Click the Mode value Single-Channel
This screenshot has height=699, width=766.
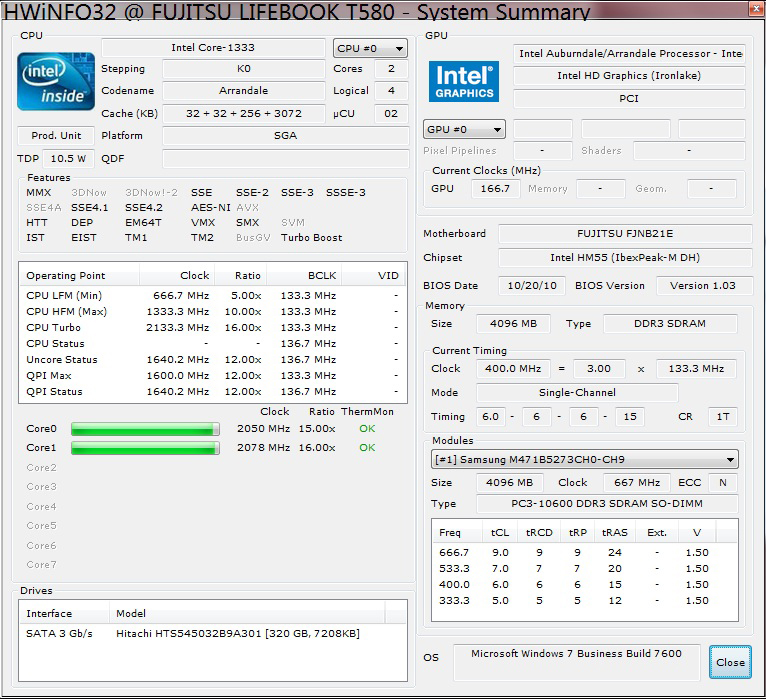point(577,393)
